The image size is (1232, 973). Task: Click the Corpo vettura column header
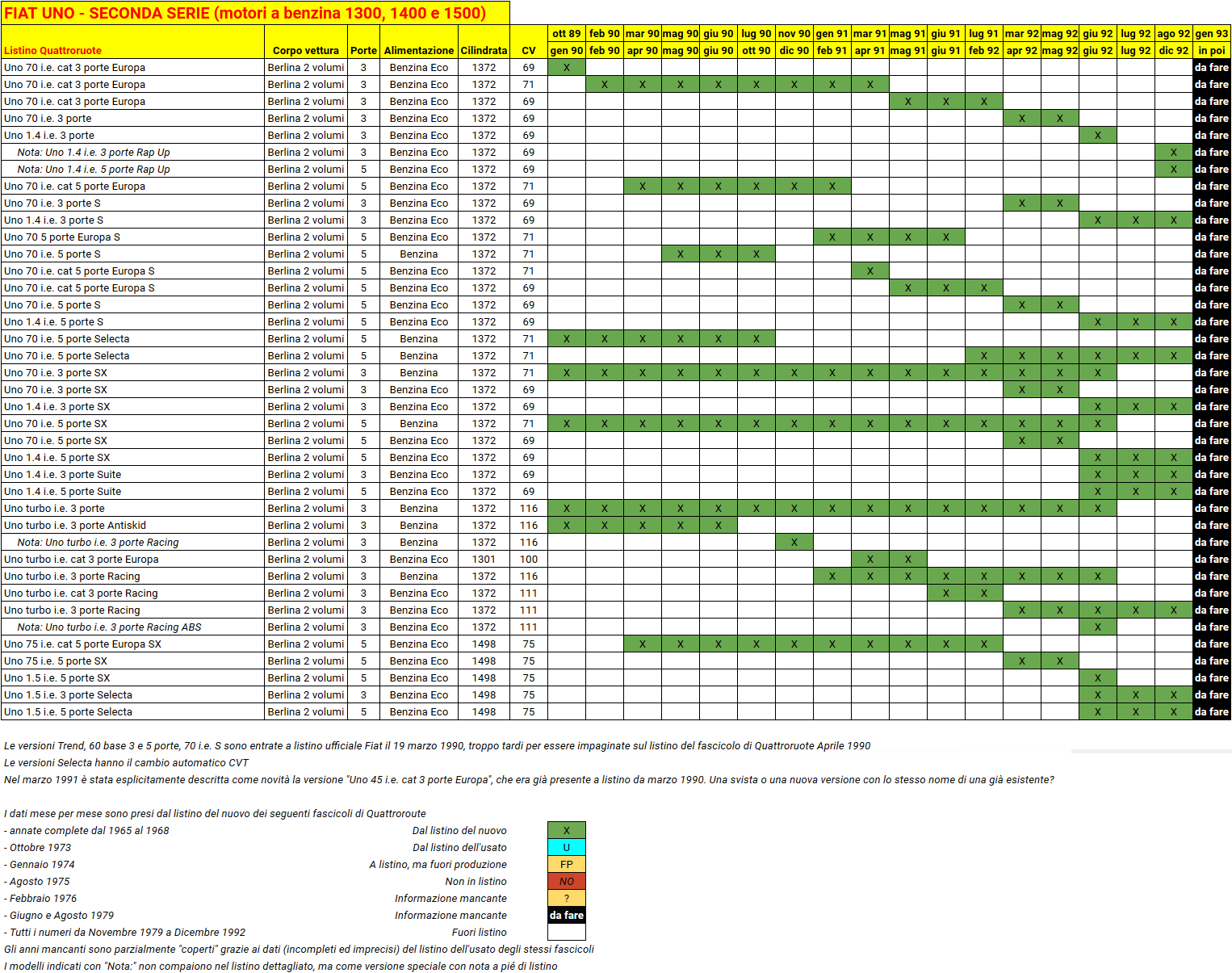point(306,42)
